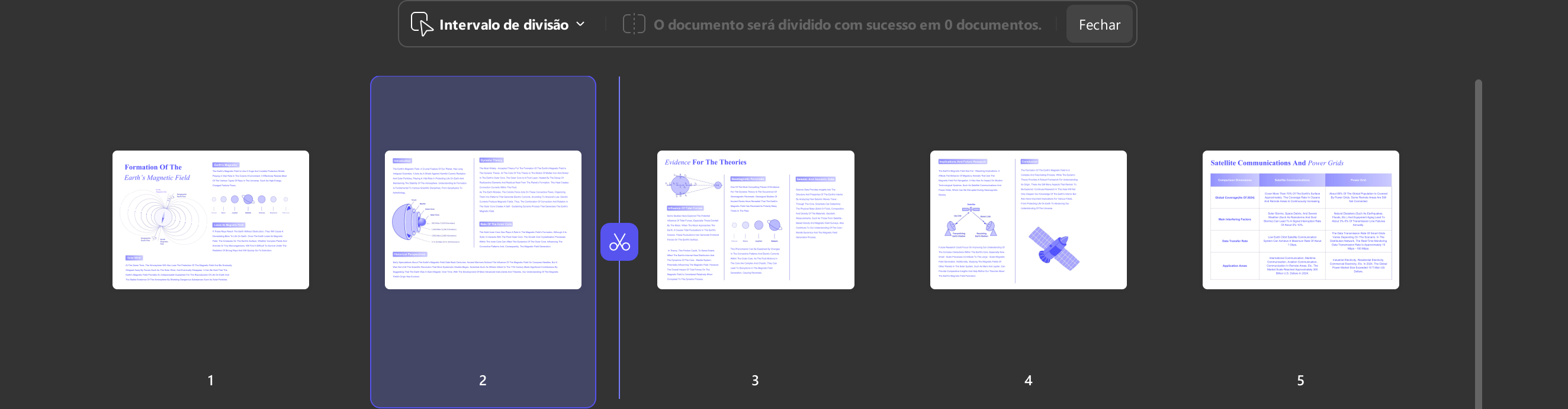Select the highlighted page 2 thumbnail
Viewport: 1568px width, 409px height.
(x=483, y=220)
